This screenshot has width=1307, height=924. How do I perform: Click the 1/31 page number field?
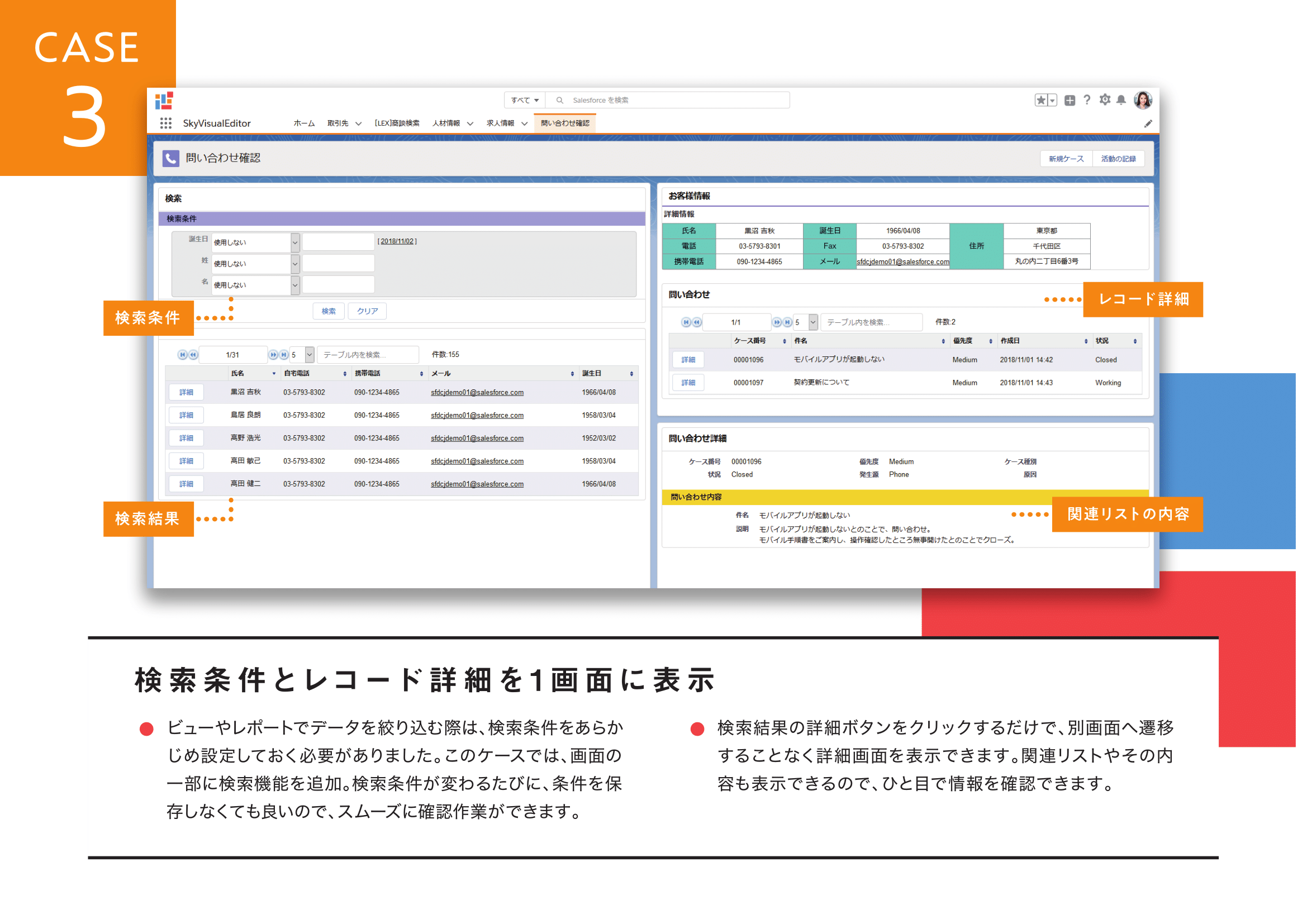coord(233,355)
